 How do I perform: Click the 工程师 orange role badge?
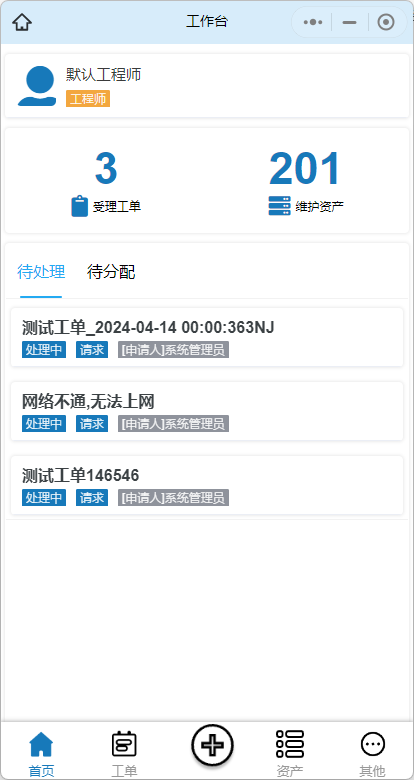point(88,98)
